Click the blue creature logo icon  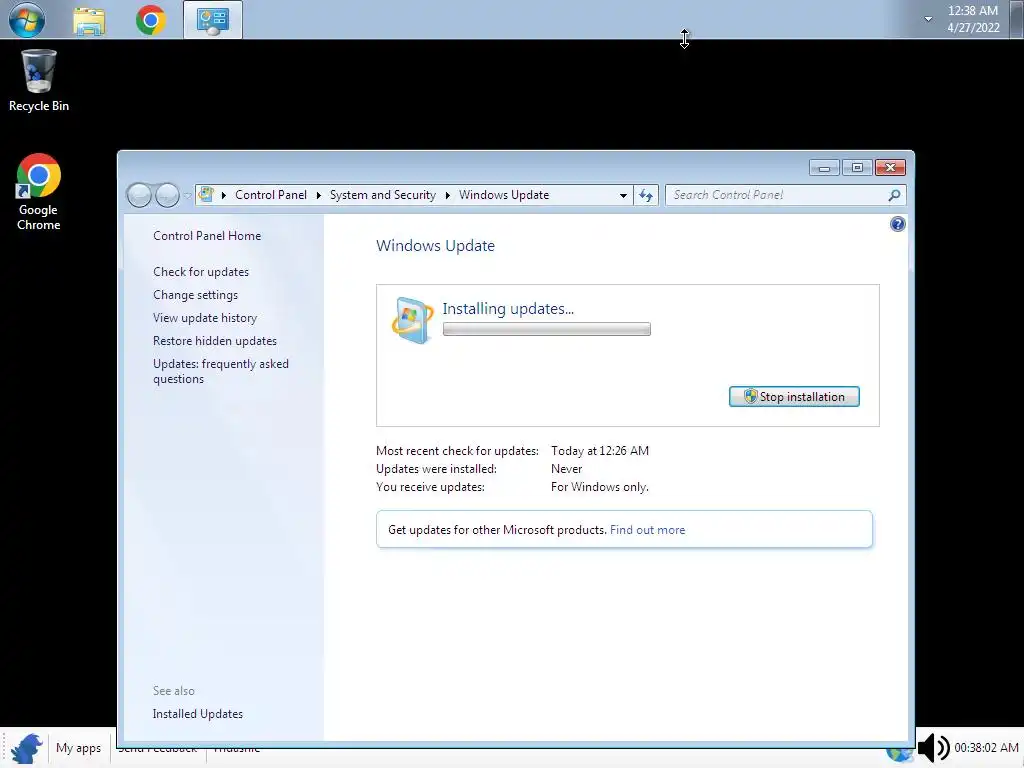click(x=26, y=748)
